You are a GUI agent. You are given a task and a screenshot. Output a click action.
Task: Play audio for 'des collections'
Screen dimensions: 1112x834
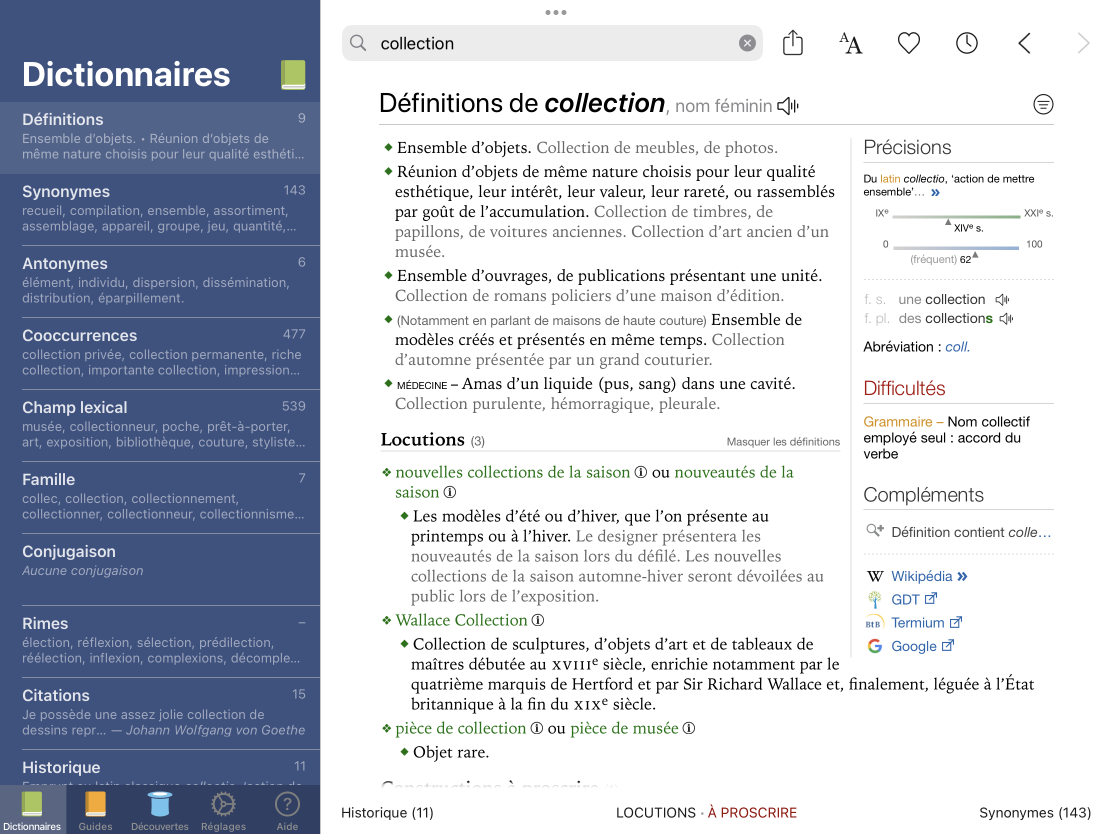(x=1006, y=319)
